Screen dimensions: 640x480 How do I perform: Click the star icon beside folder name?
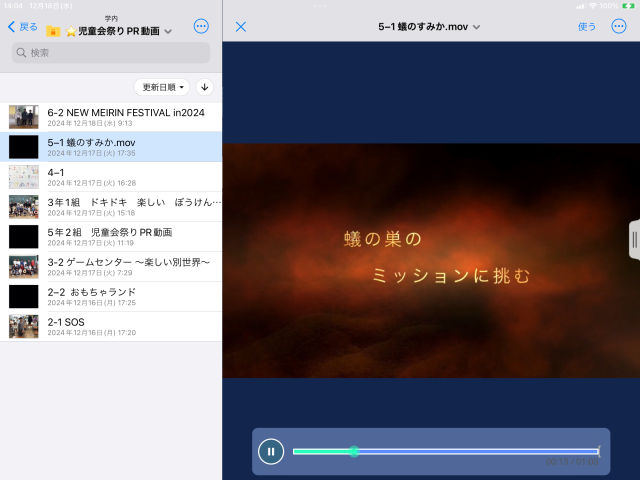[71, 31]
